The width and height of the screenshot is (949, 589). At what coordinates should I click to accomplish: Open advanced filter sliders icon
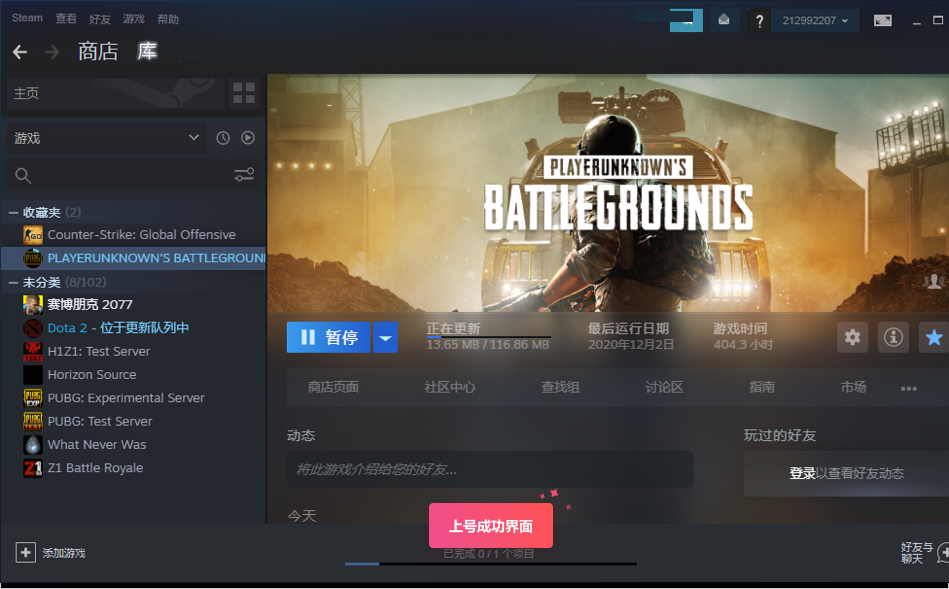click(x=244, y=175)
